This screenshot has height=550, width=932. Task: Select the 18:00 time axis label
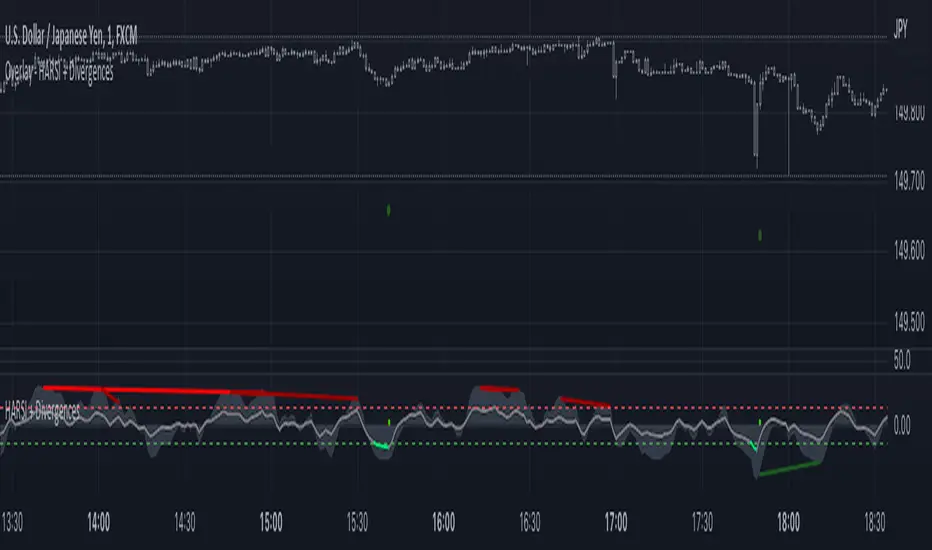pos(788,523)
